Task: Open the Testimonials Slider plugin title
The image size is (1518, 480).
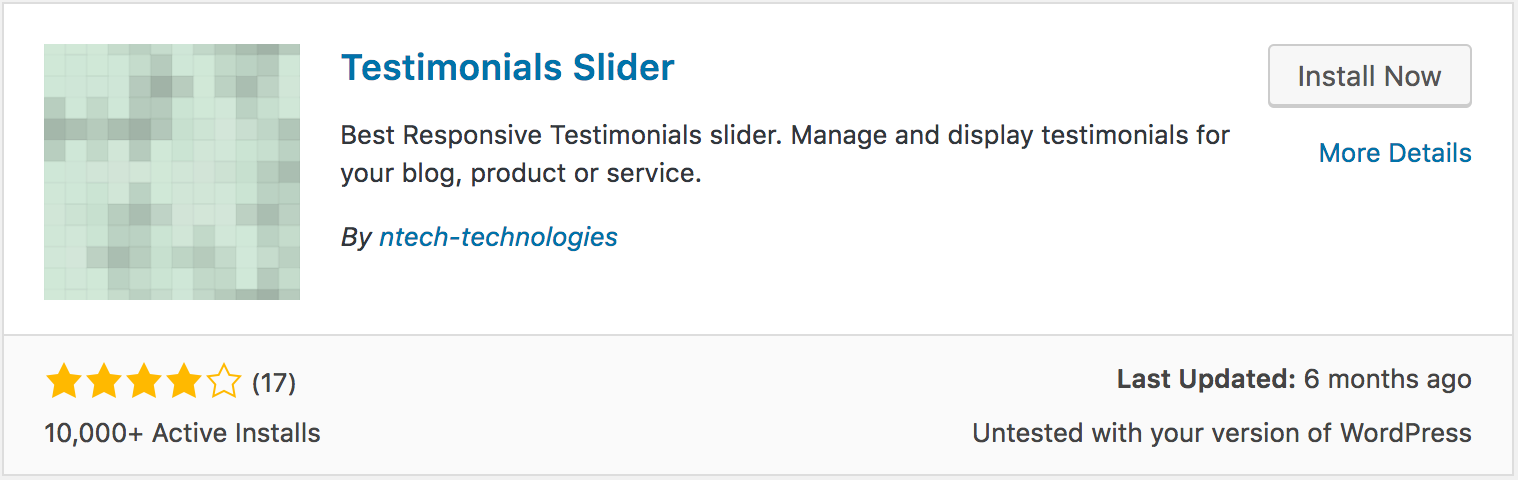Action: 508,67
